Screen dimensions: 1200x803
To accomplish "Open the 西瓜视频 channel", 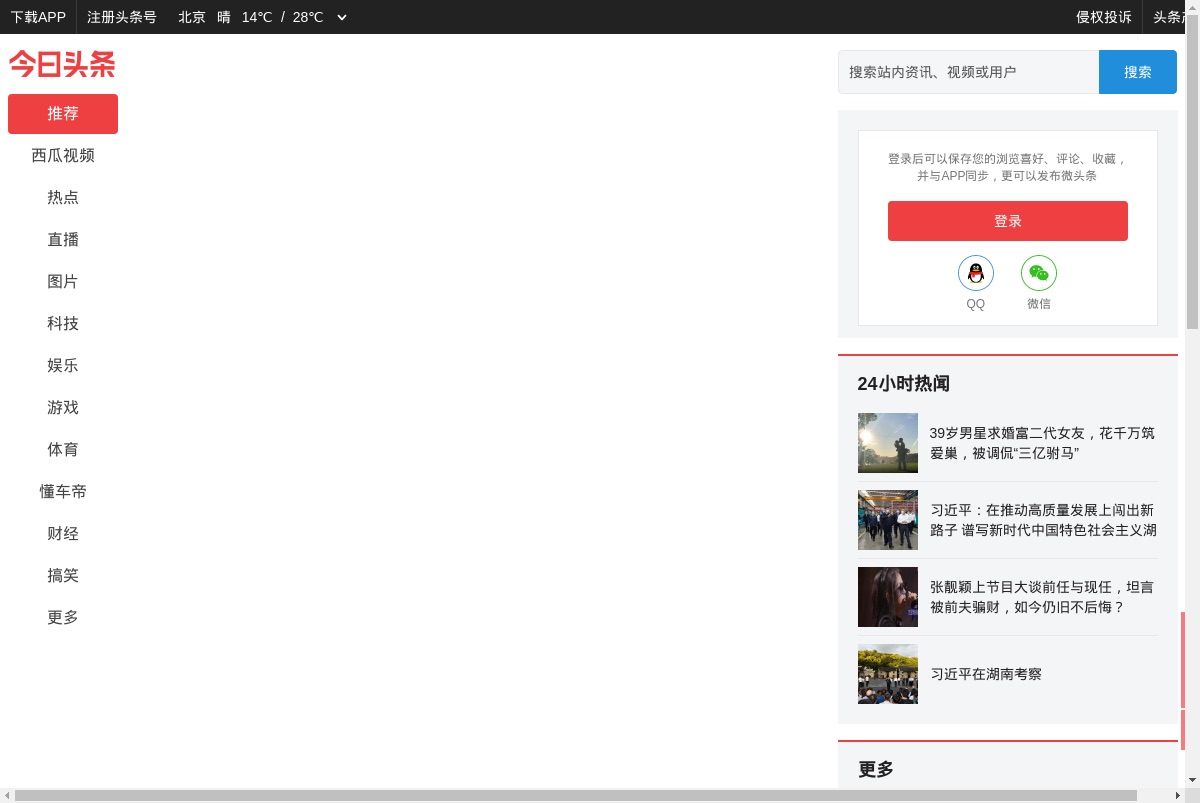I will click(x=63, y=156).
